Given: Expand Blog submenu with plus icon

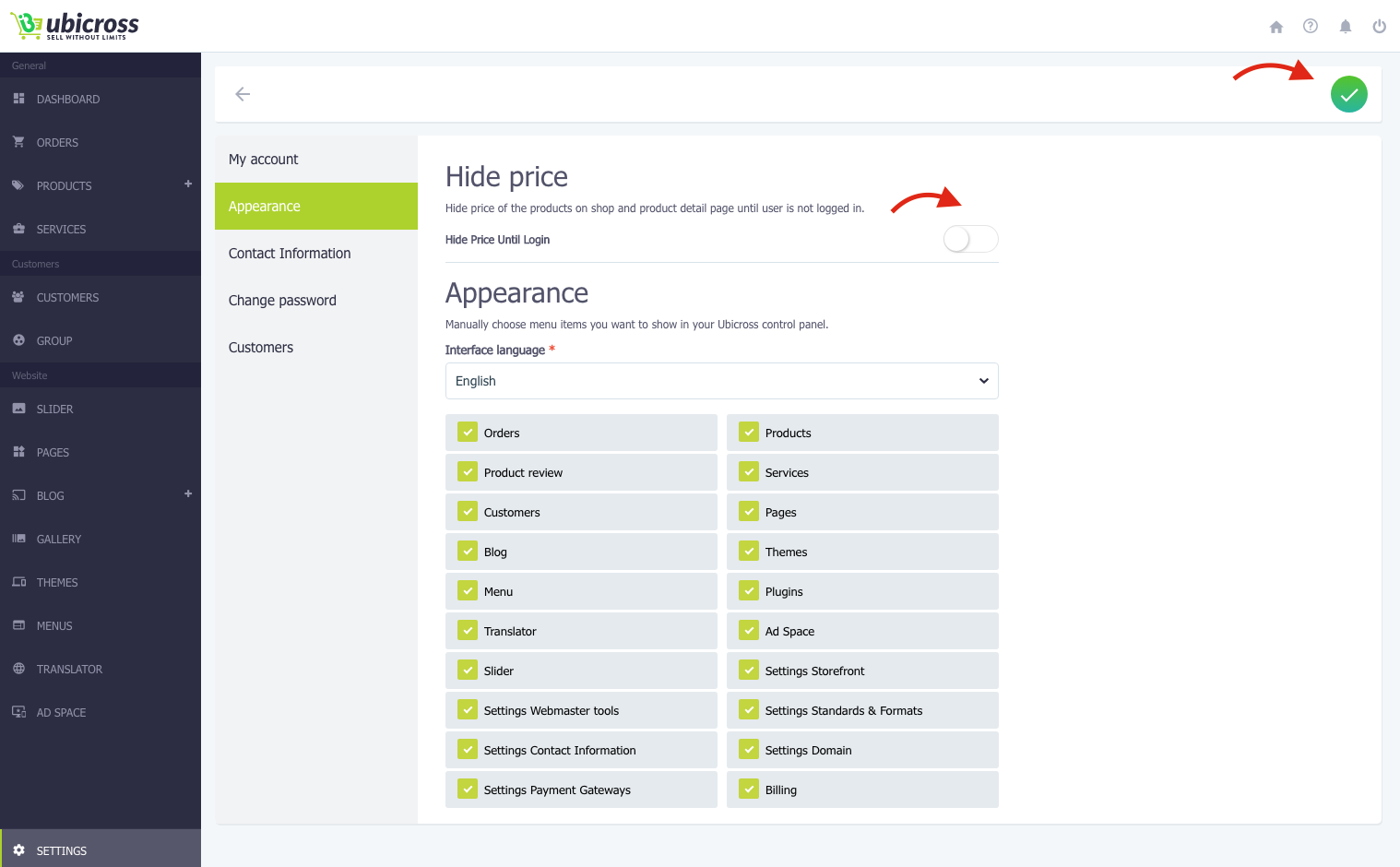Looking at the screenshot, I should 188,493.
